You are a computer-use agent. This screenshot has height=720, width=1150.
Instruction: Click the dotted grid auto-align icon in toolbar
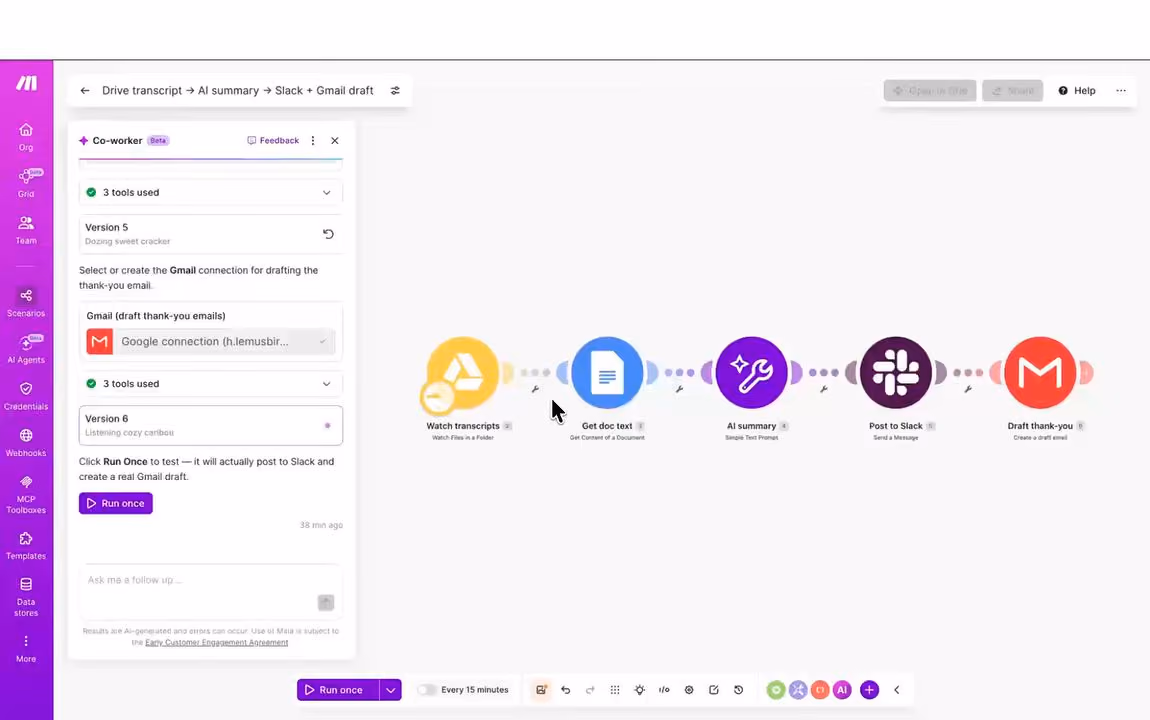pyautogui.click(x=615, y=689)
